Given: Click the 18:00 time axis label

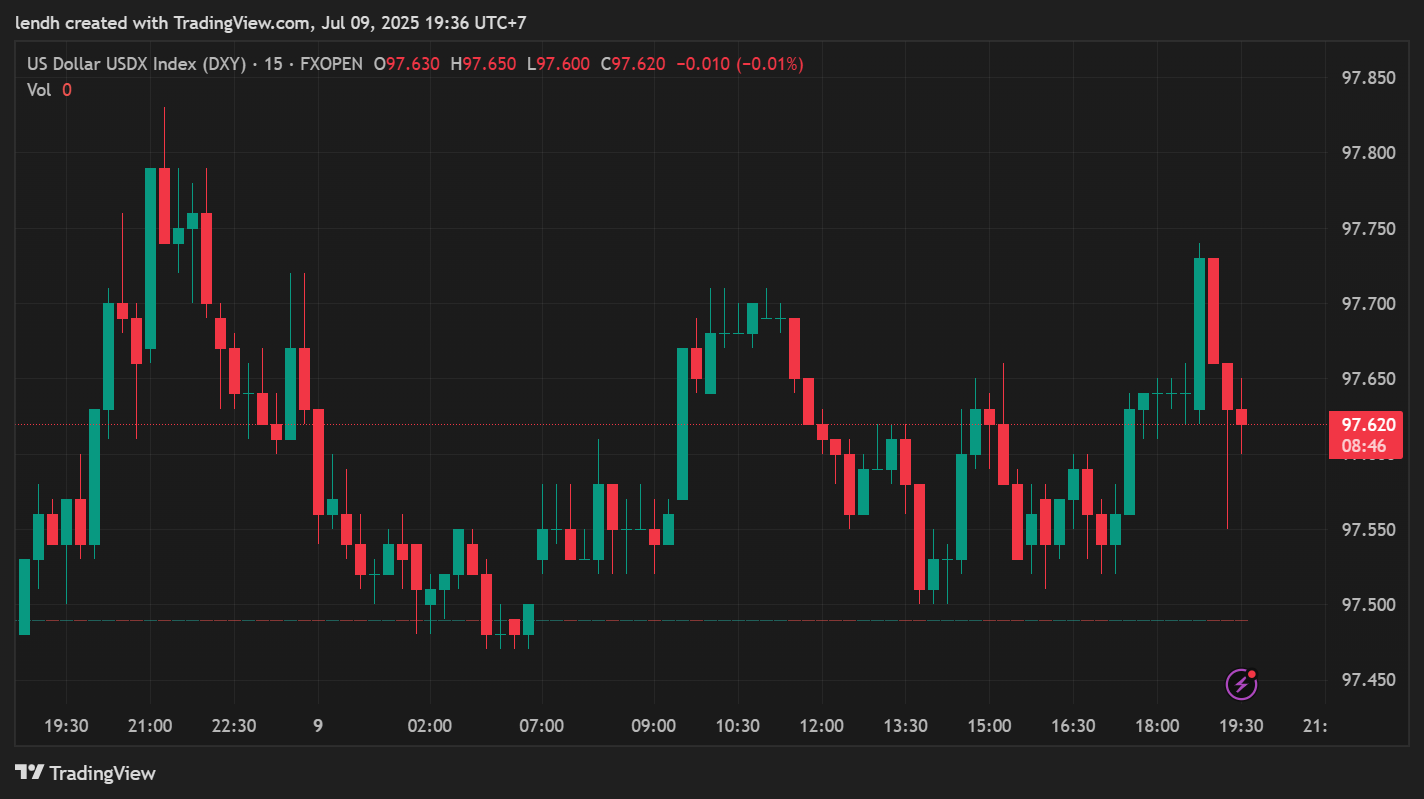Looking at the screenshot, I should pyautogui.click(x=1158, y=726).
